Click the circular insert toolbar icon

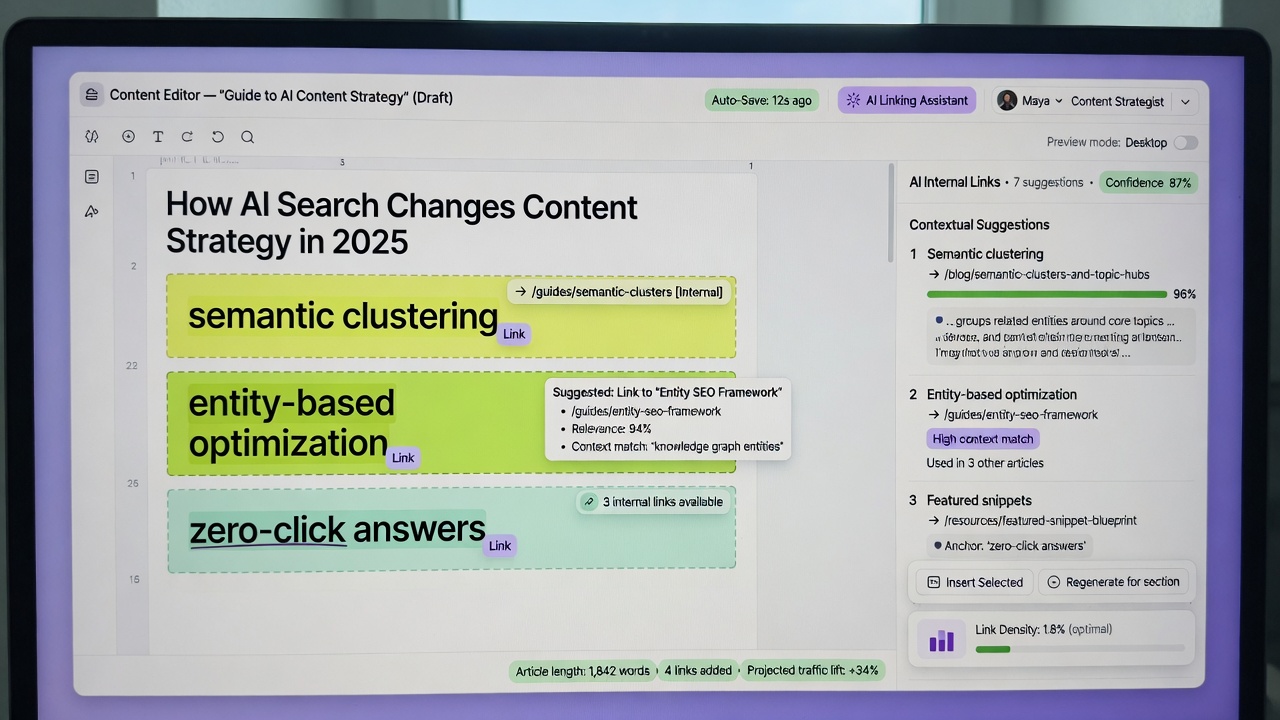click(128, 137)
